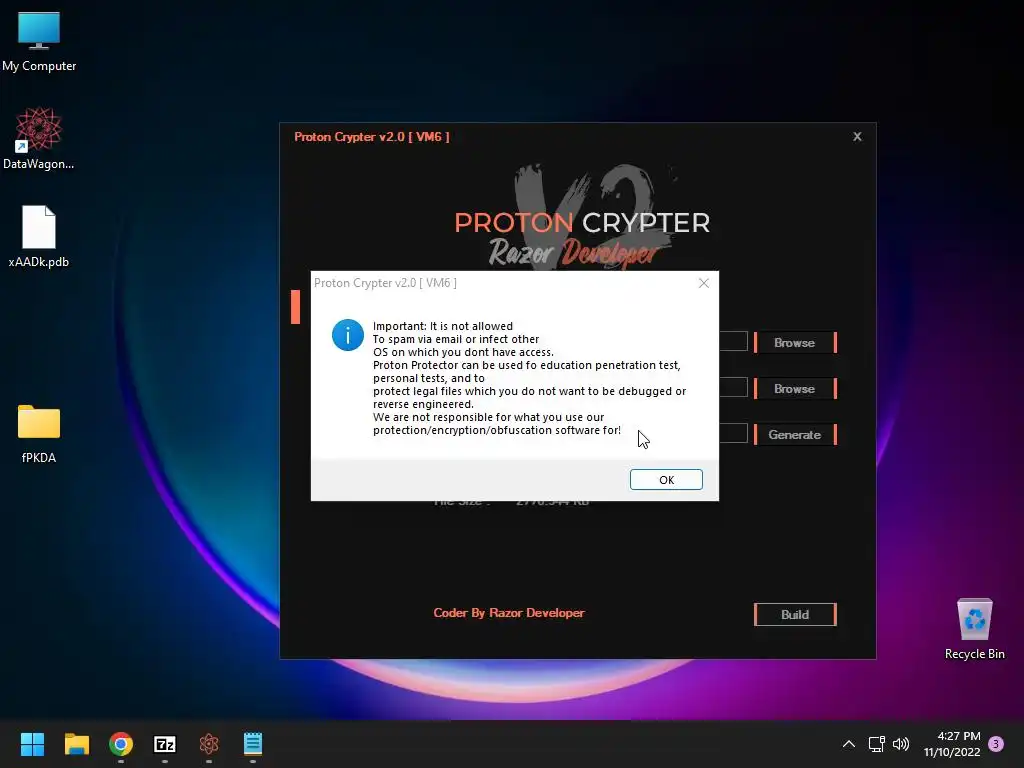Open the notepad app in taskbar
This screenshot has height=768, width=1024.
pyautogui.click(x=253, y=744)
